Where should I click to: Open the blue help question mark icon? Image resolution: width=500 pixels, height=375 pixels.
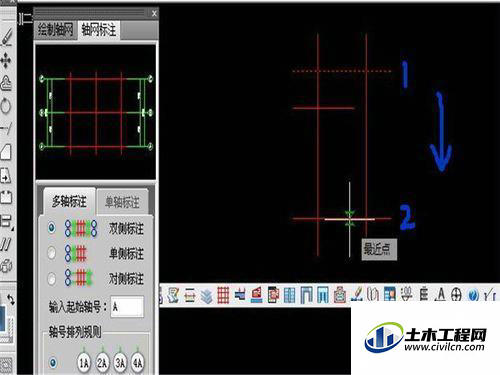(473, 295)
